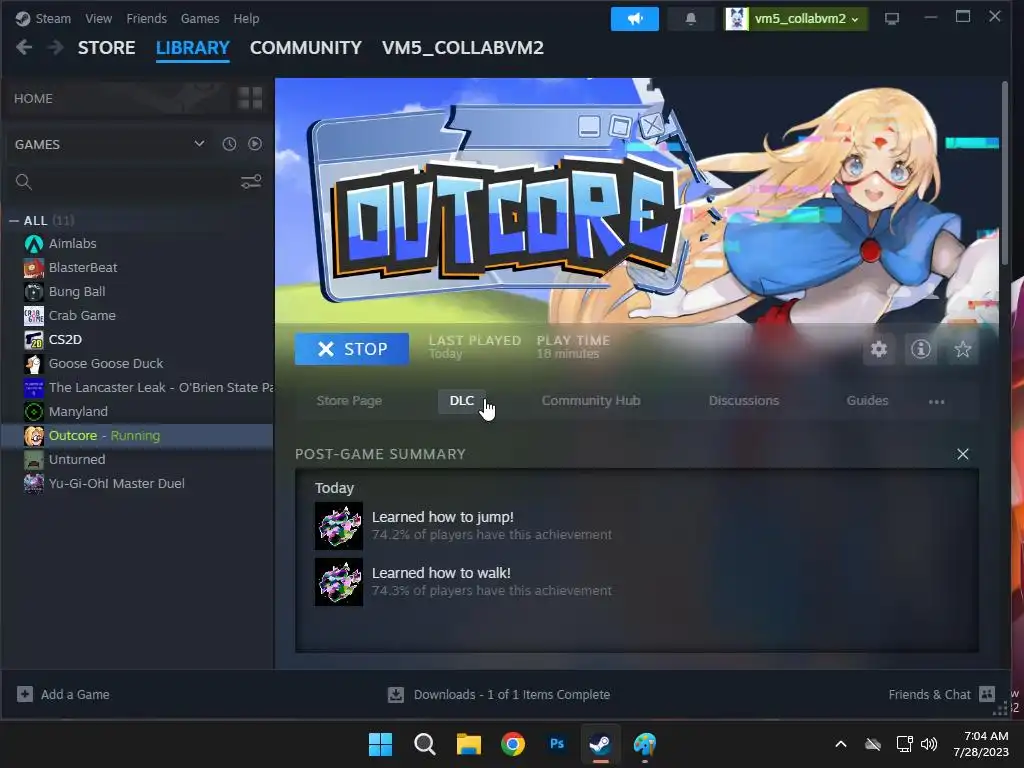Click the Goose Goose Duck icon
Screen dimensions: 1024x768
(34, 364)
